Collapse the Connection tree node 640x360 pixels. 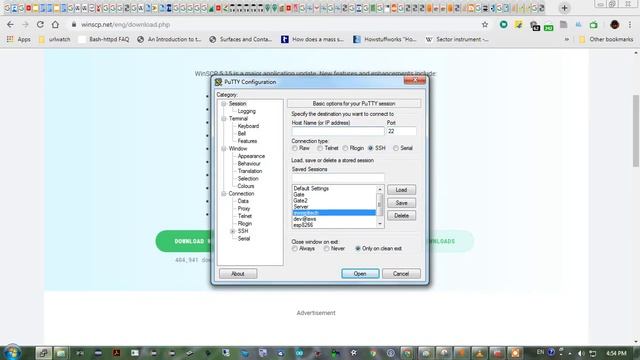coord(224,193)
